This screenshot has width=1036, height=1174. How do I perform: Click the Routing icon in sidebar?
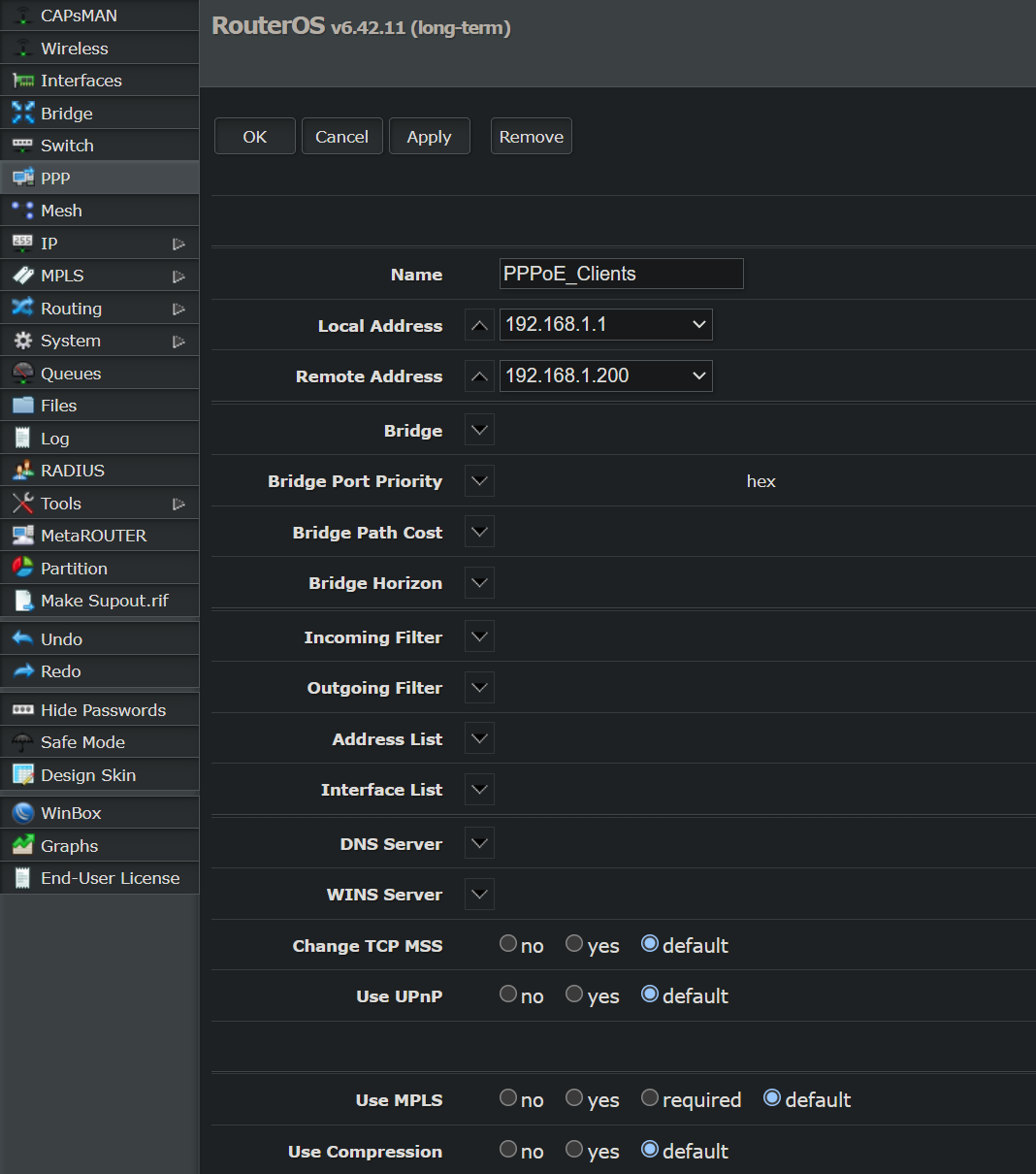coord(23,309)
